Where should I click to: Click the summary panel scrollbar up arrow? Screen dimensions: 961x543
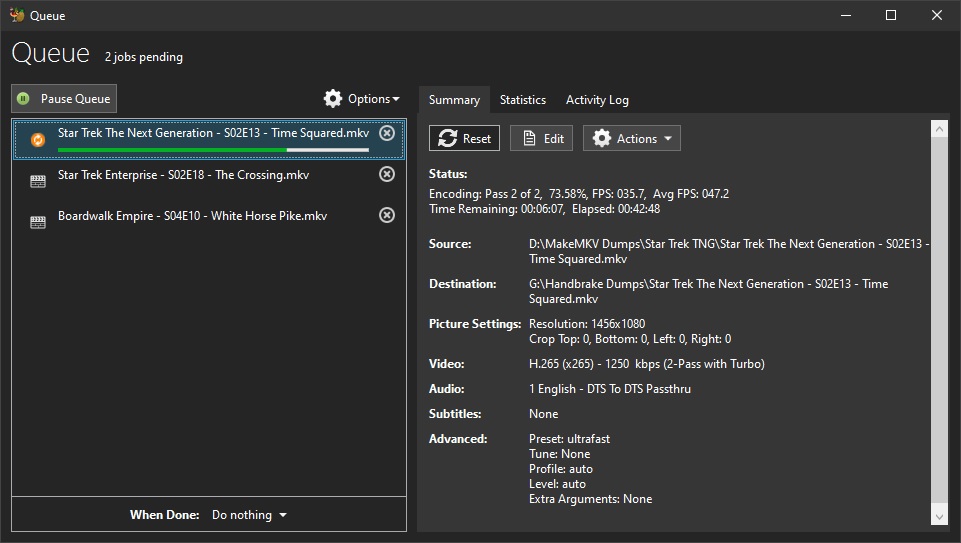click(939, 129)
